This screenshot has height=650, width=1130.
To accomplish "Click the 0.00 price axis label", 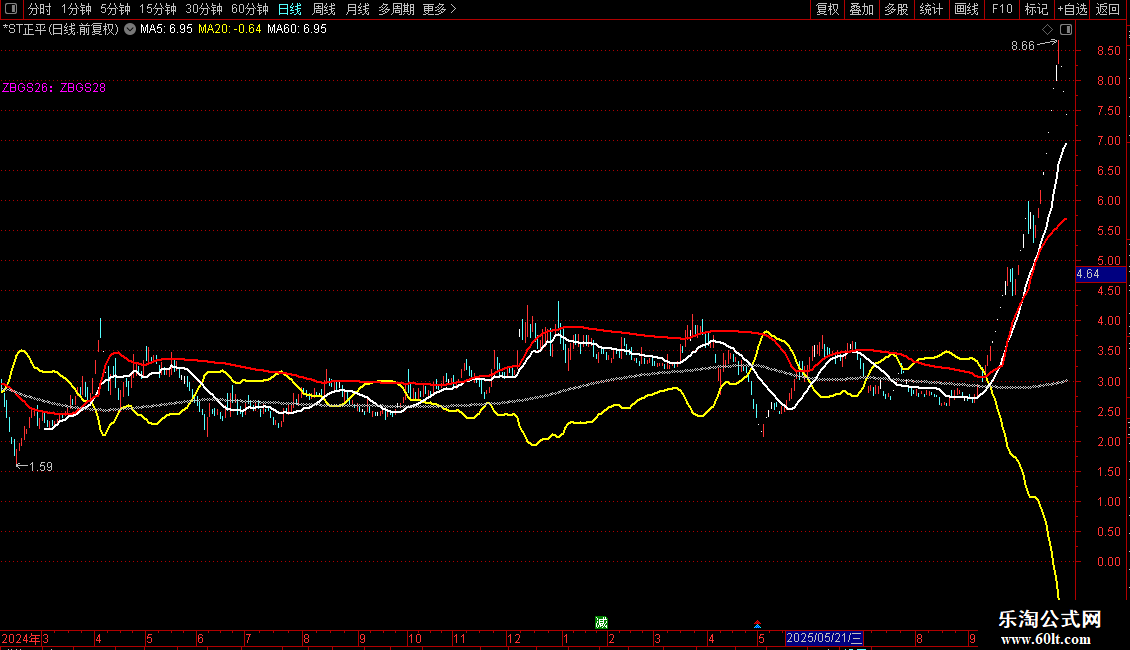I will 1108,562.
